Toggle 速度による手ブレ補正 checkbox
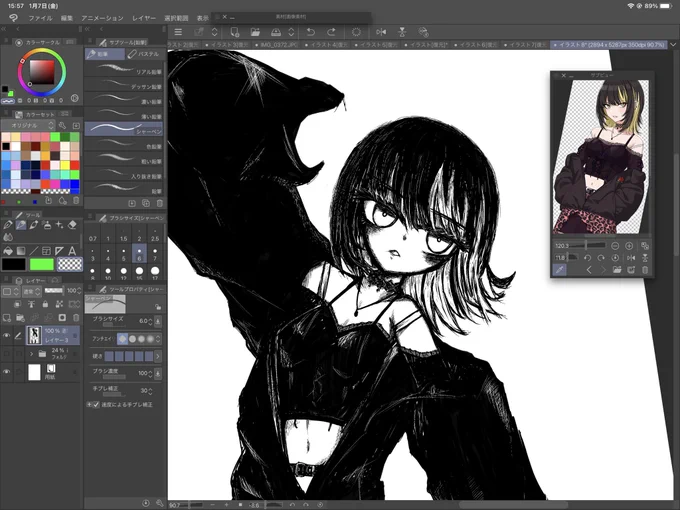 tap(96, 404)
